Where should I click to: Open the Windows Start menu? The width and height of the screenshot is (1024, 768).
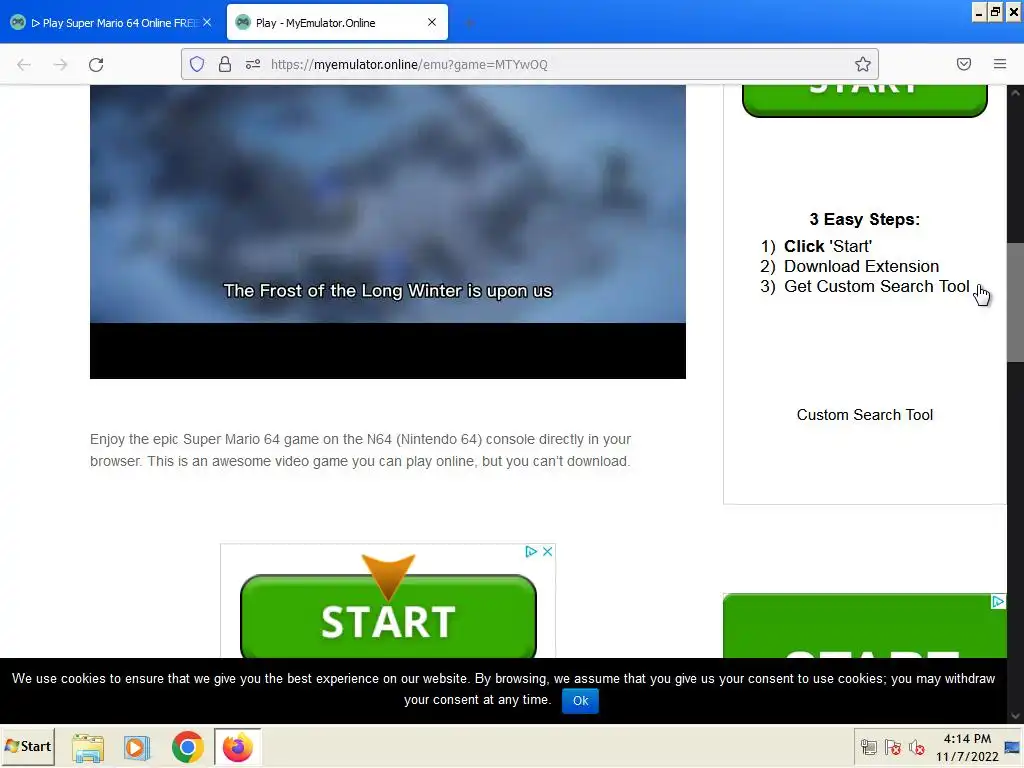tap(28, 746)
